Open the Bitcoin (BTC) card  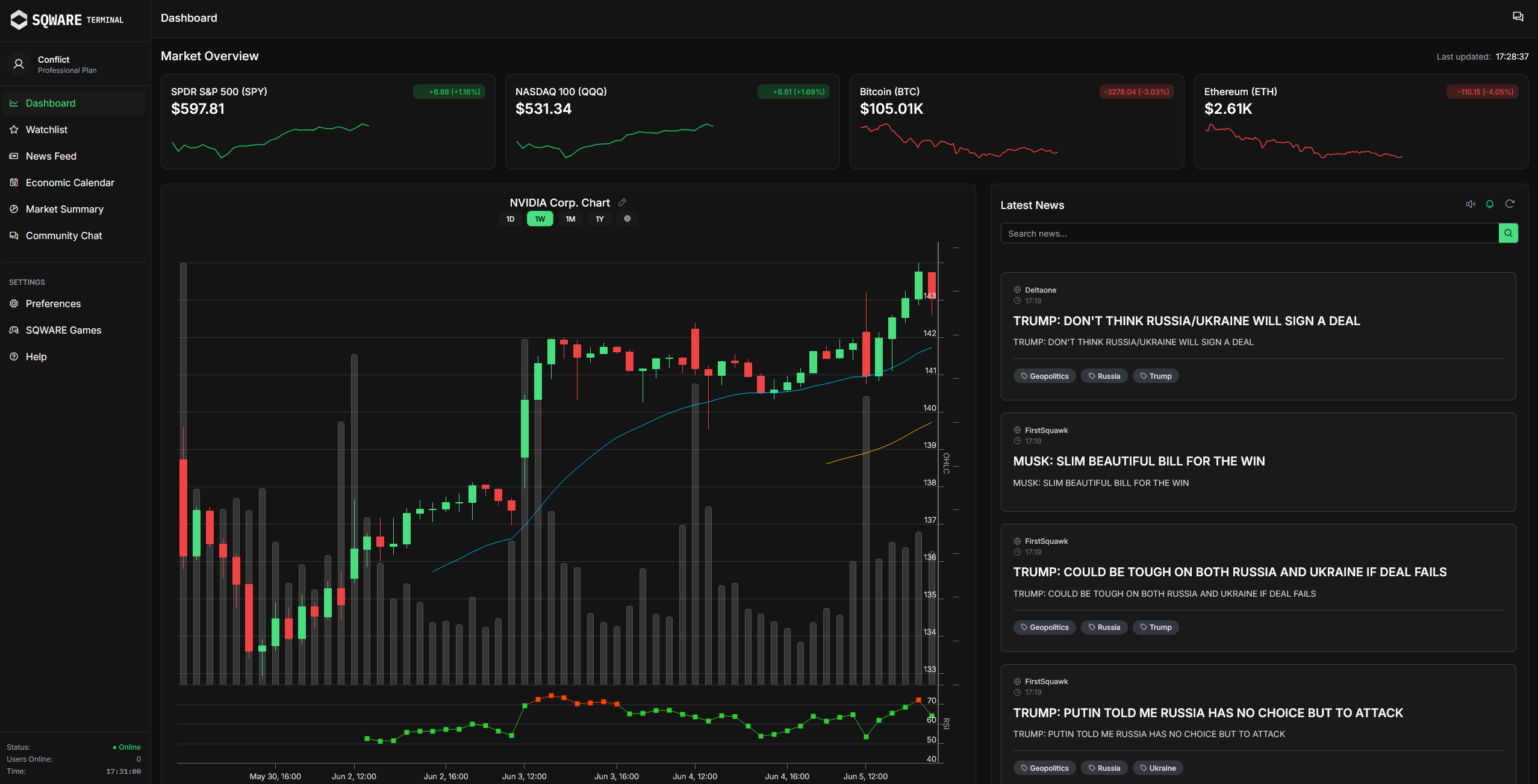tap(1017, 122)
